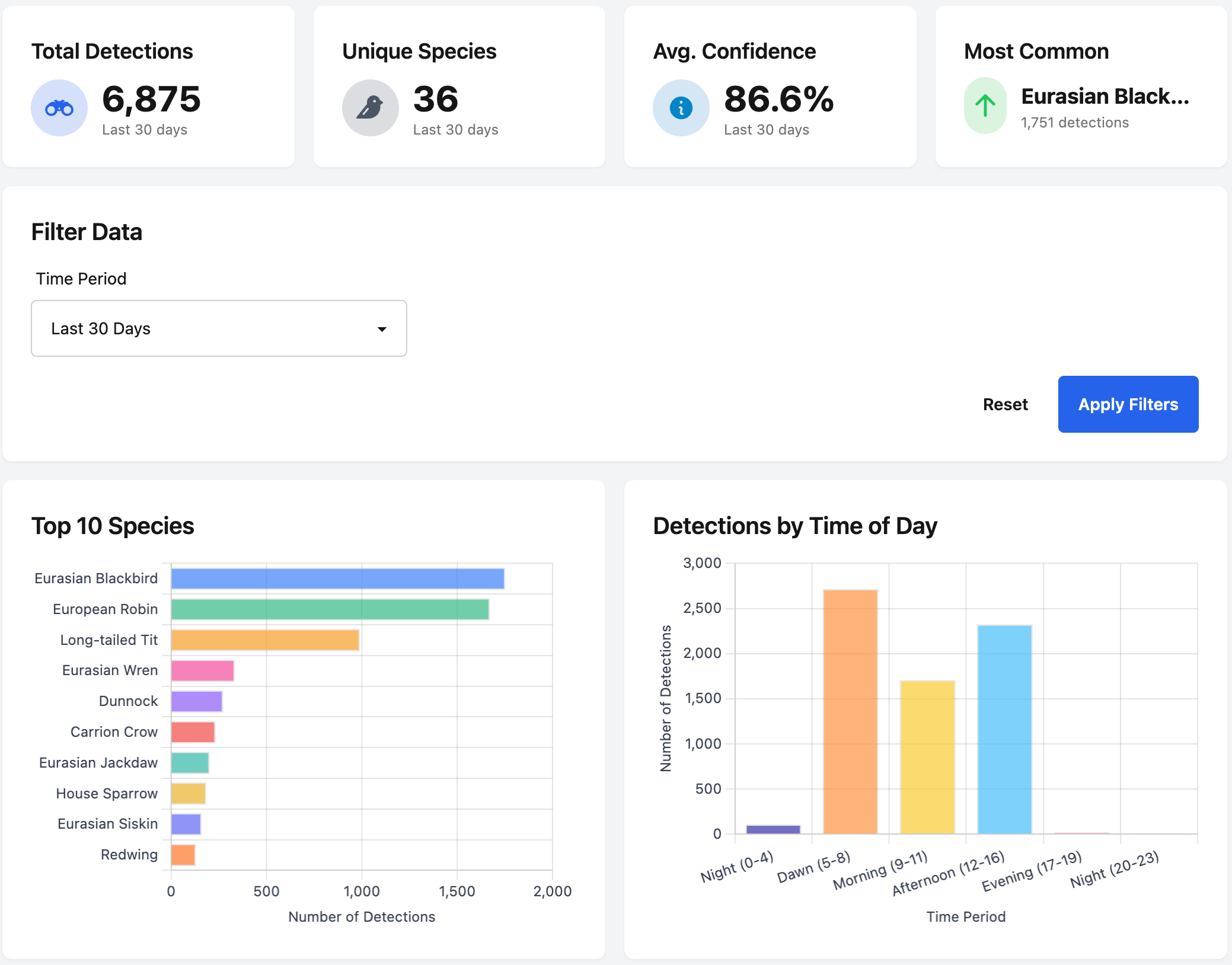Viewport: 1232px width, 965px height.
Task: Click the House Sparrow label in Top 10 Species
Action: tap(106, 793)
